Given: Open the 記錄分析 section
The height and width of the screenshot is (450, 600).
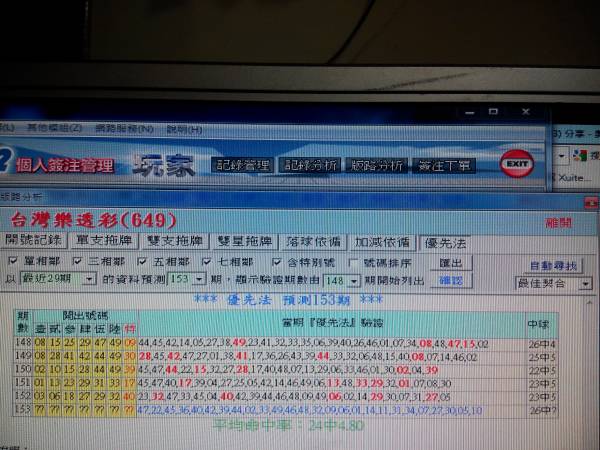Looking at the screenshot, I should tap(310, 165).
